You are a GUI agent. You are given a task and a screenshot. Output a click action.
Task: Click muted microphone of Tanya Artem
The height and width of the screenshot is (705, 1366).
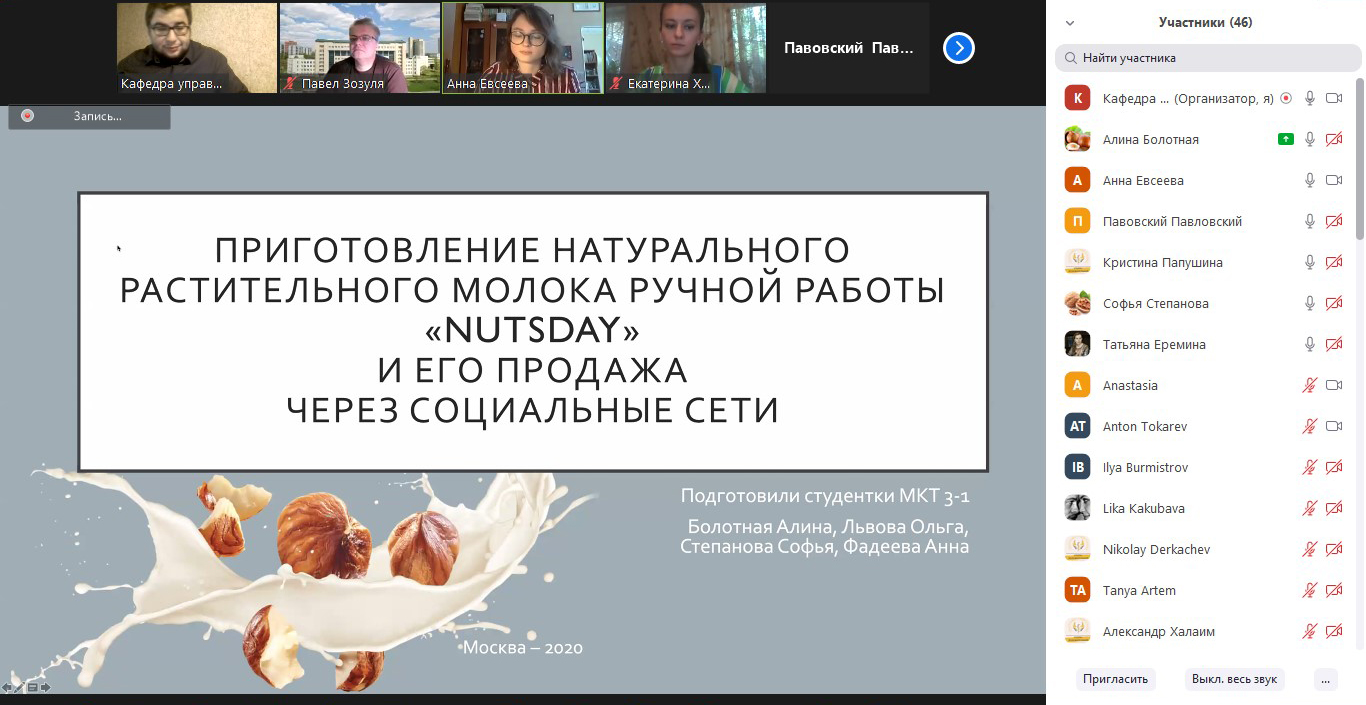(x=1309, y=590)
